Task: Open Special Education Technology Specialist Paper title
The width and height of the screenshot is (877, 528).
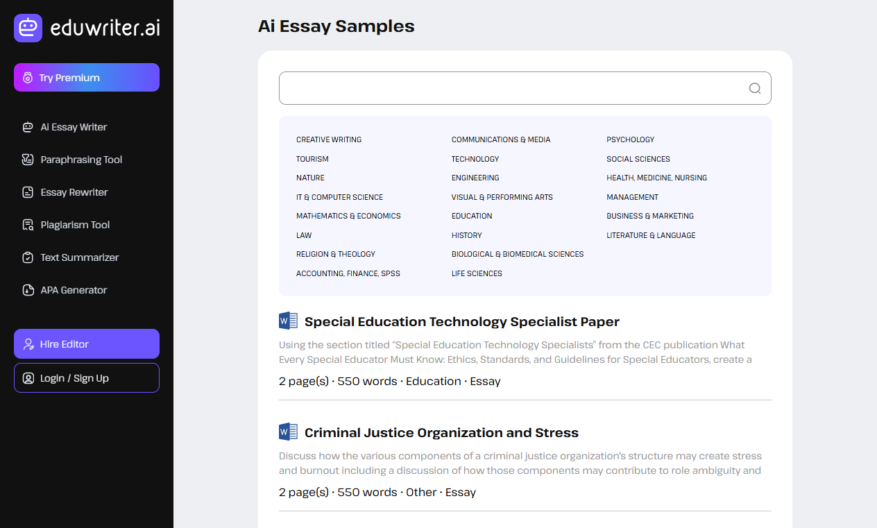Action: click(x=461, y=322)
